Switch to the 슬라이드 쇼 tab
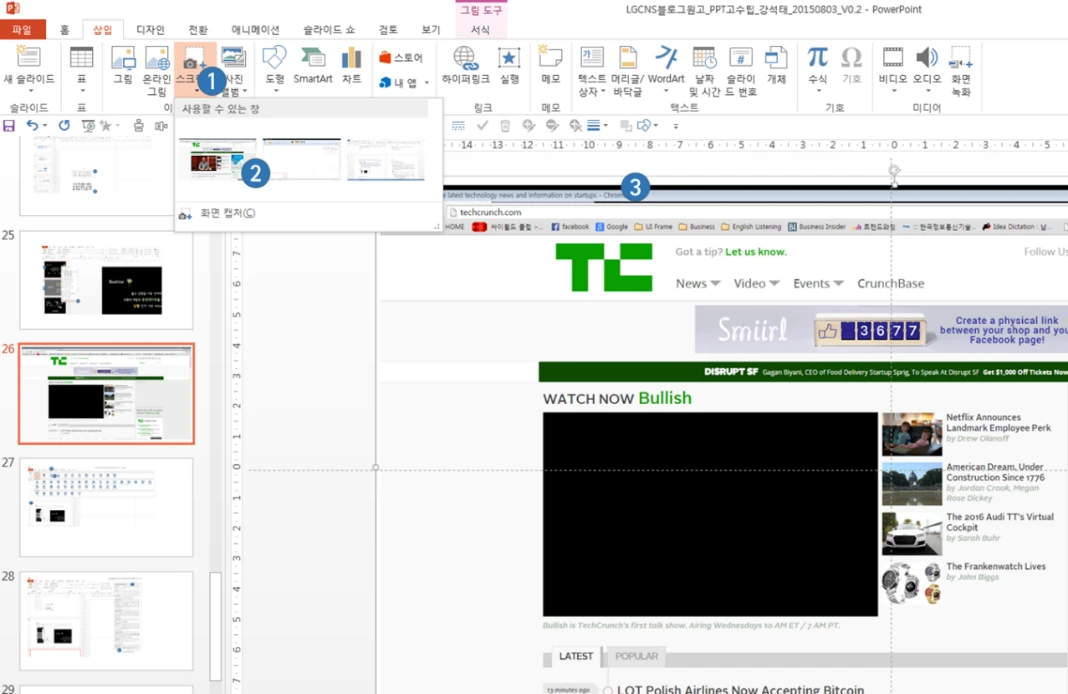This screenshot has width=1068, height=694. 329,29
